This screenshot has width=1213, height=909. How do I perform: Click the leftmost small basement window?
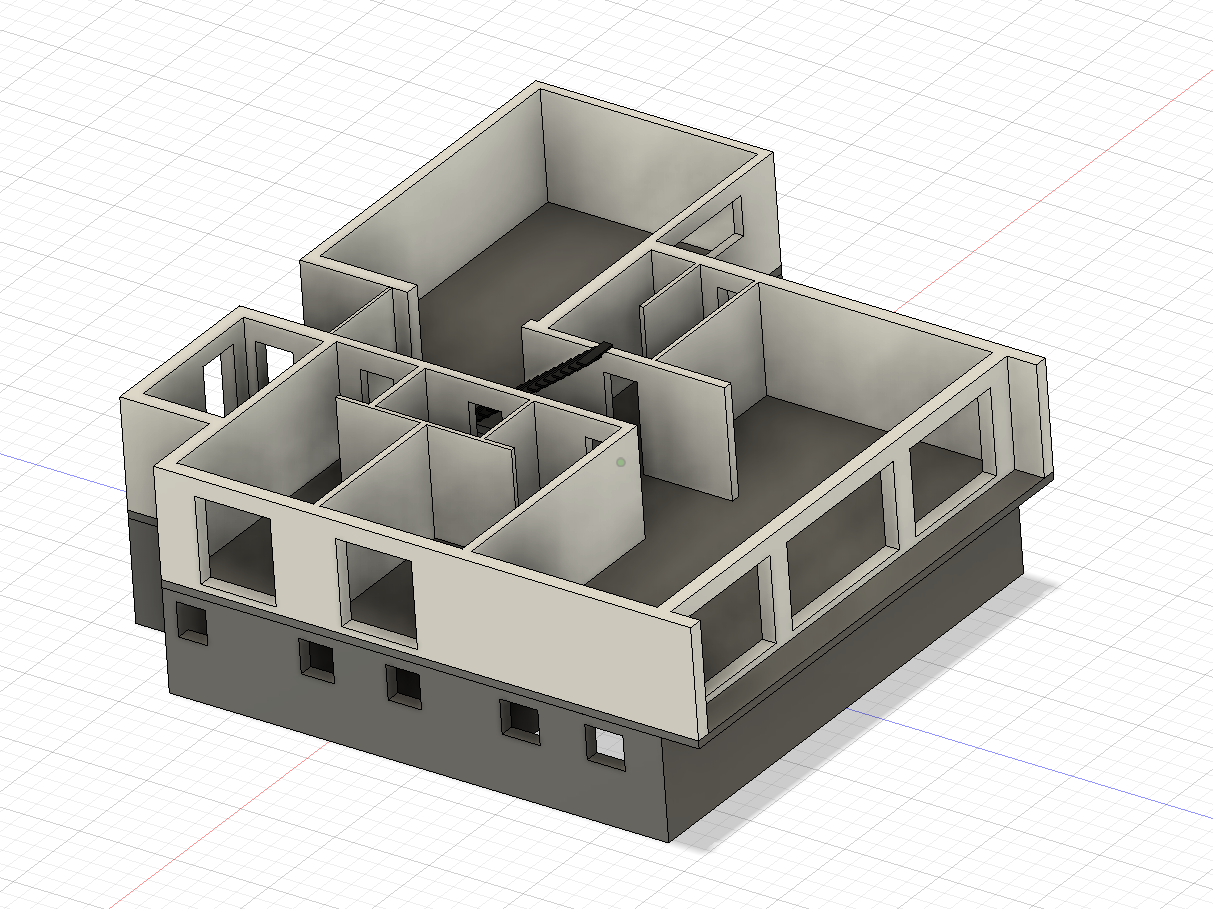(190, 621)
